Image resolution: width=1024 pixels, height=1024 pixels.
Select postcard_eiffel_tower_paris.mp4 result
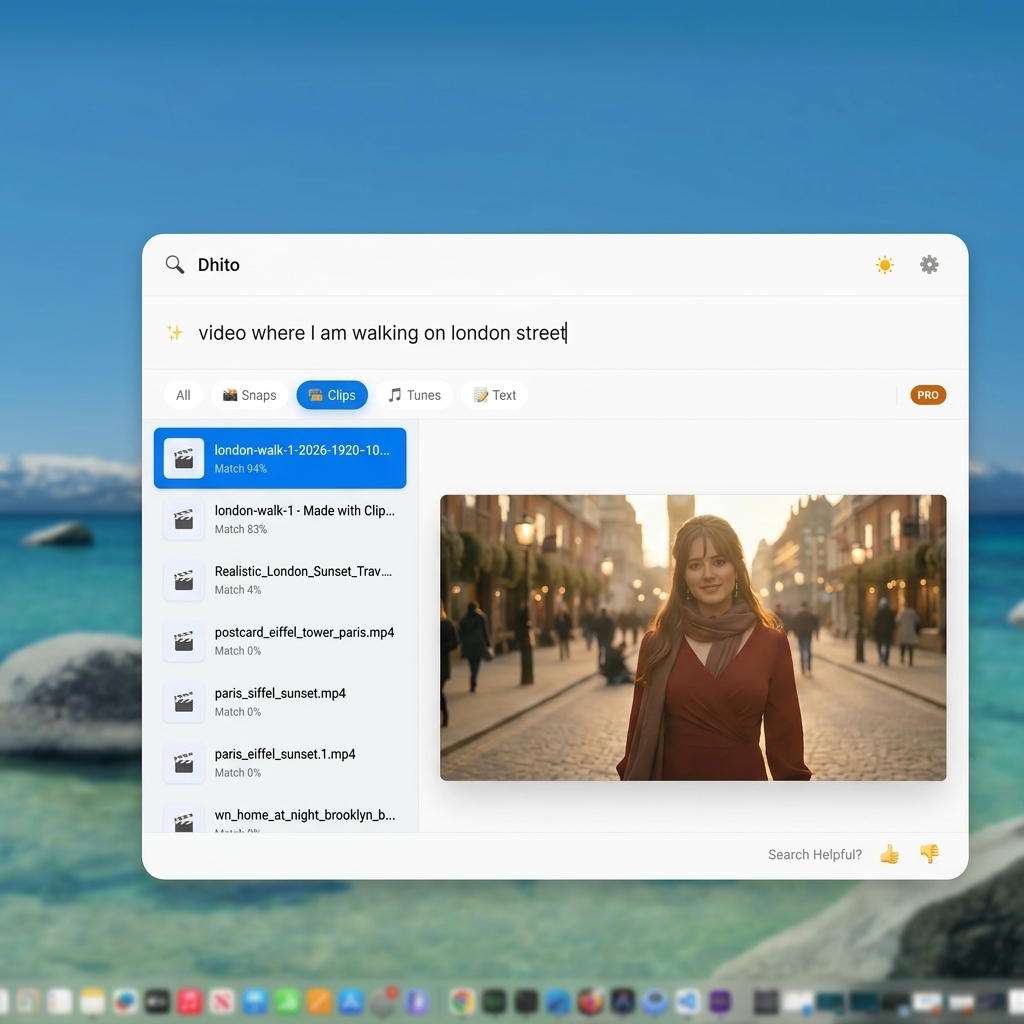click(x=280, y=641)
